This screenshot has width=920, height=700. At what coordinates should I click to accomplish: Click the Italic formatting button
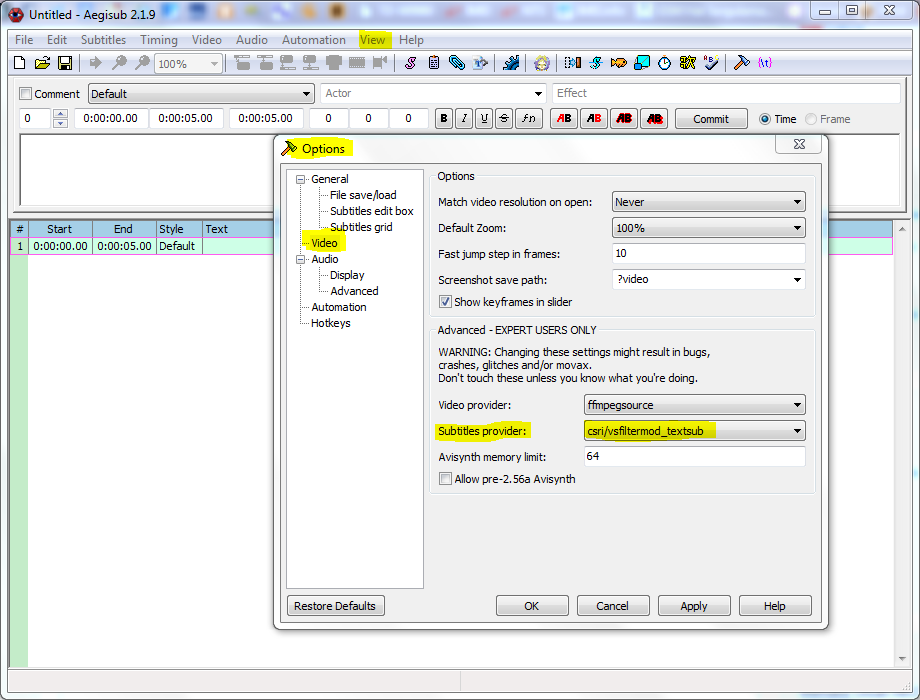point(464,119)
